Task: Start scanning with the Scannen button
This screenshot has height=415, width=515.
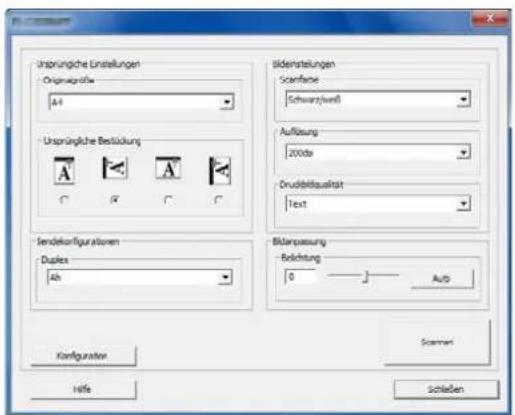Action: 437,342
